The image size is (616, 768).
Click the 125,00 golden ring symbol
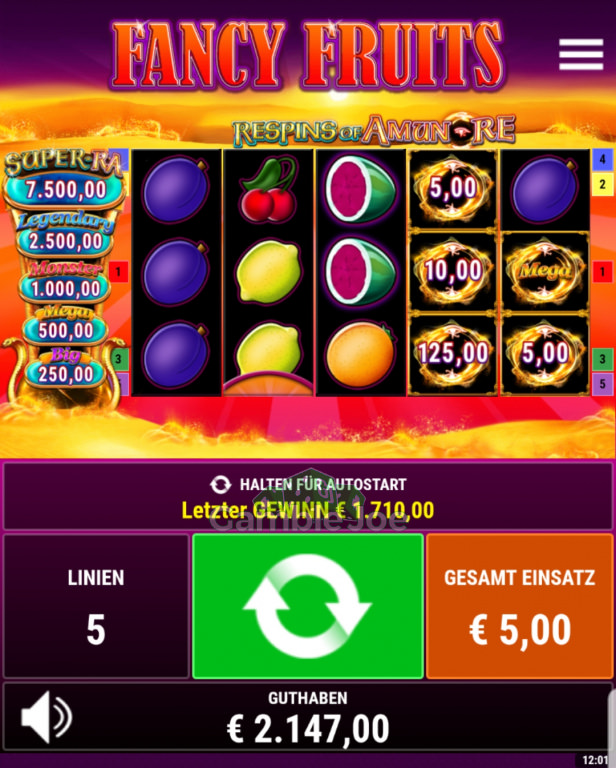[x=453, y=354]
